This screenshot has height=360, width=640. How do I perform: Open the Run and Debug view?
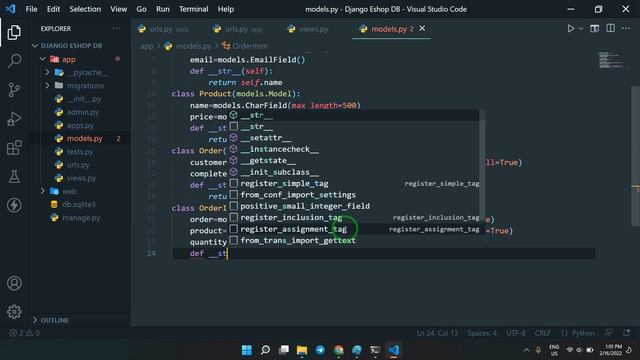click(x=14, y=119)
